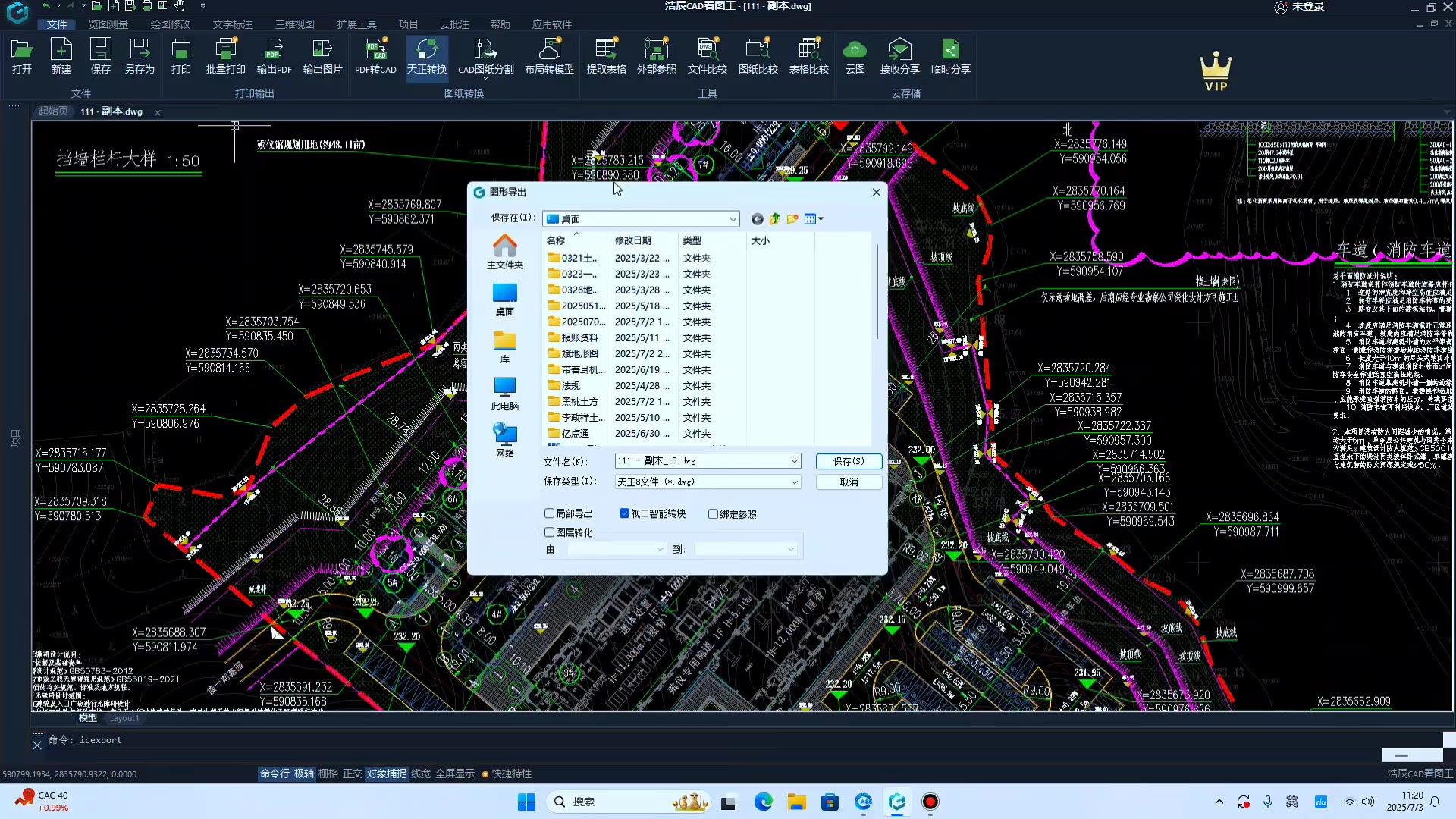The height and width of the screenshot is (819, 1456).
Task: Click the PDF转CAD toolbar icon
Action: tap(375, 56)
